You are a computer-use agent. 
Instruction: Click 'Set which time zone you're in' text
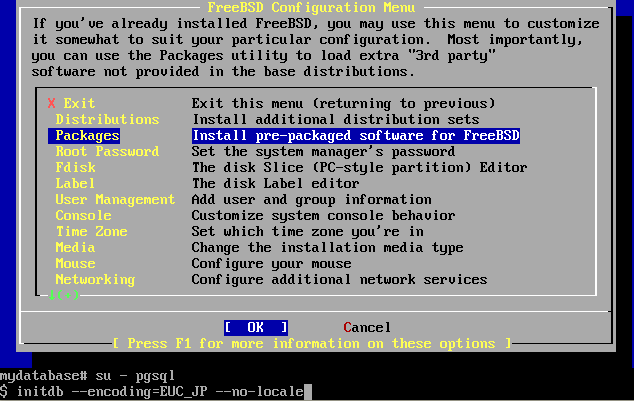tap(308, 232)
